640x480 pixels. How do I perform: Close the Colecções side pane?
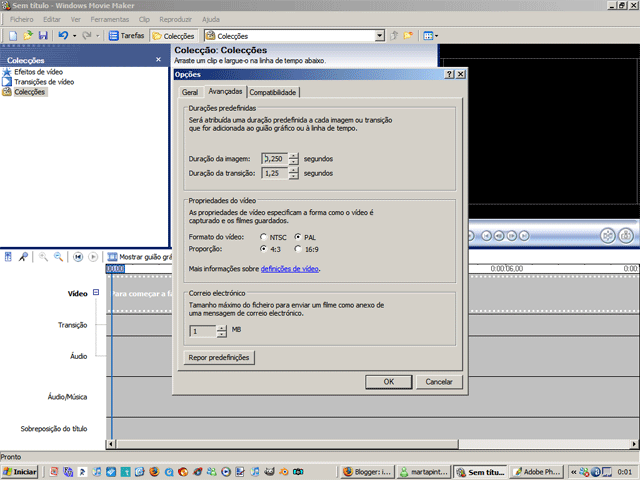click(158, 60)
